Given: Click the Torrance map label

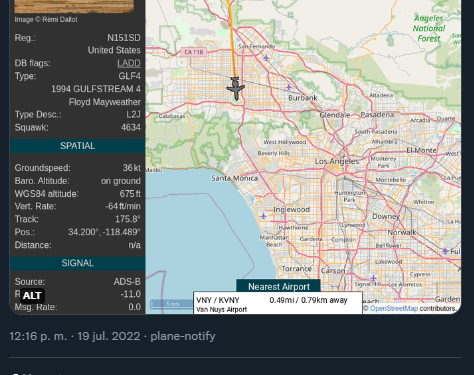Looking at the screenshot, I should (x=297, y=269).
